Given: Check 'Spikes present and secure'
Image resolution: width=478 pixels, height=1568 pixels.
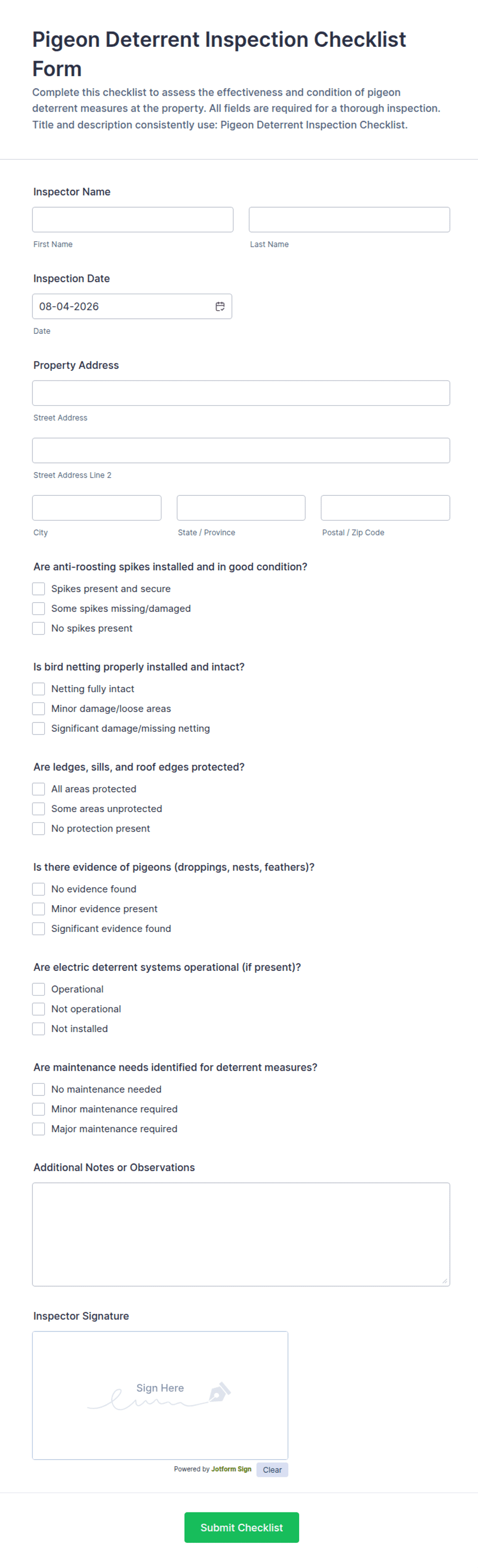Looking at the screenshot, I should (x=39, y=589).
